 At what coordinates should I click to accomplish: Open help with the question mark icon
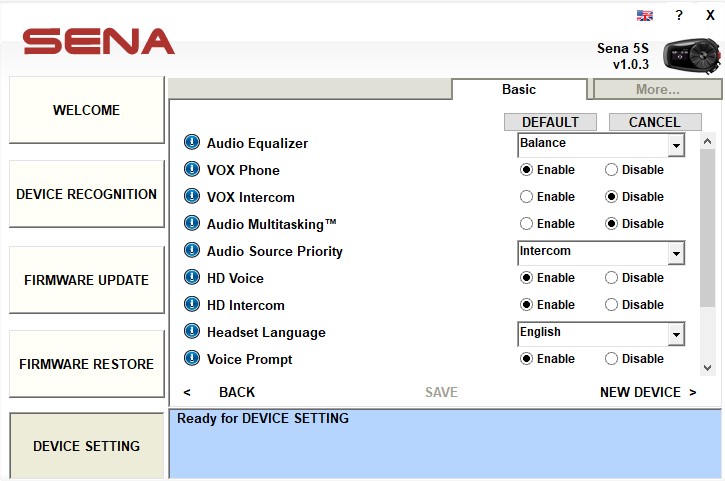click(679, 15)
